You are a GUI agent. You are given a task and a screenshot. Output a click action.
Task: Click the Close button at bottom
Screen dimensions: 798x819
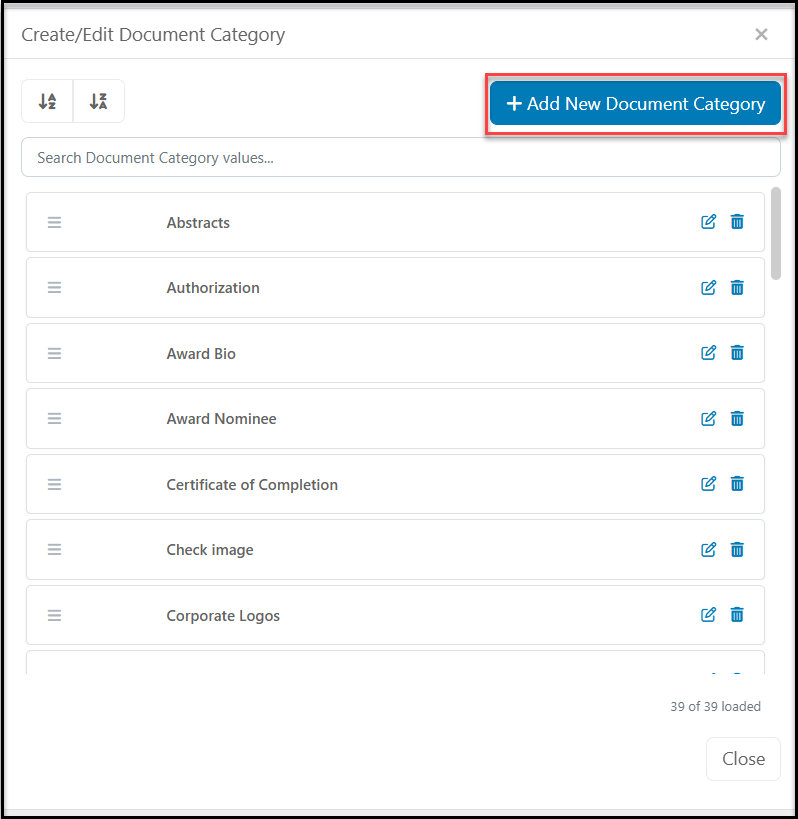pos(743,759)
